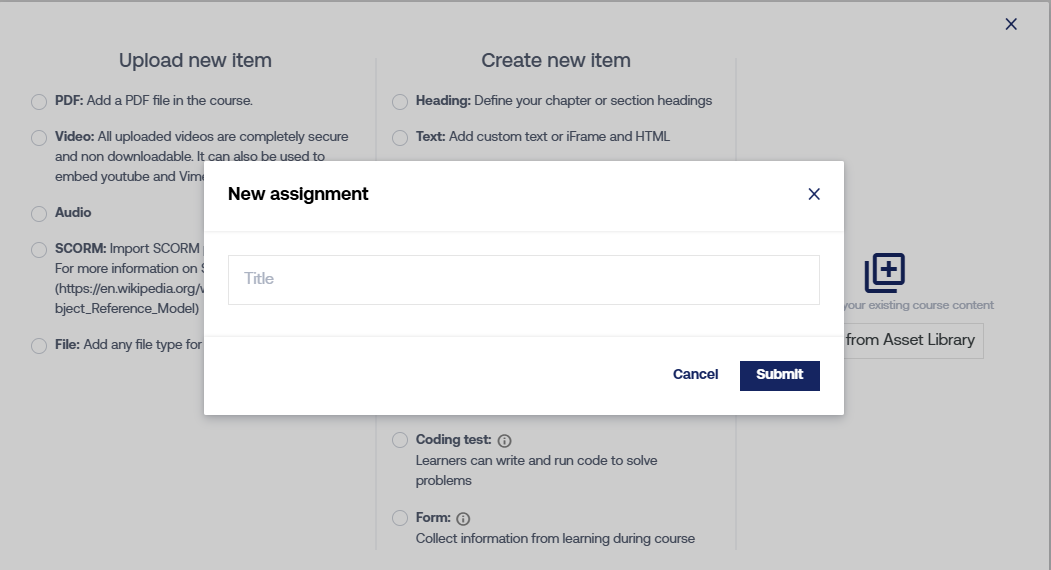Choose the Video upload radio option
Viewport: 1051px width, 570px height.
39,137
